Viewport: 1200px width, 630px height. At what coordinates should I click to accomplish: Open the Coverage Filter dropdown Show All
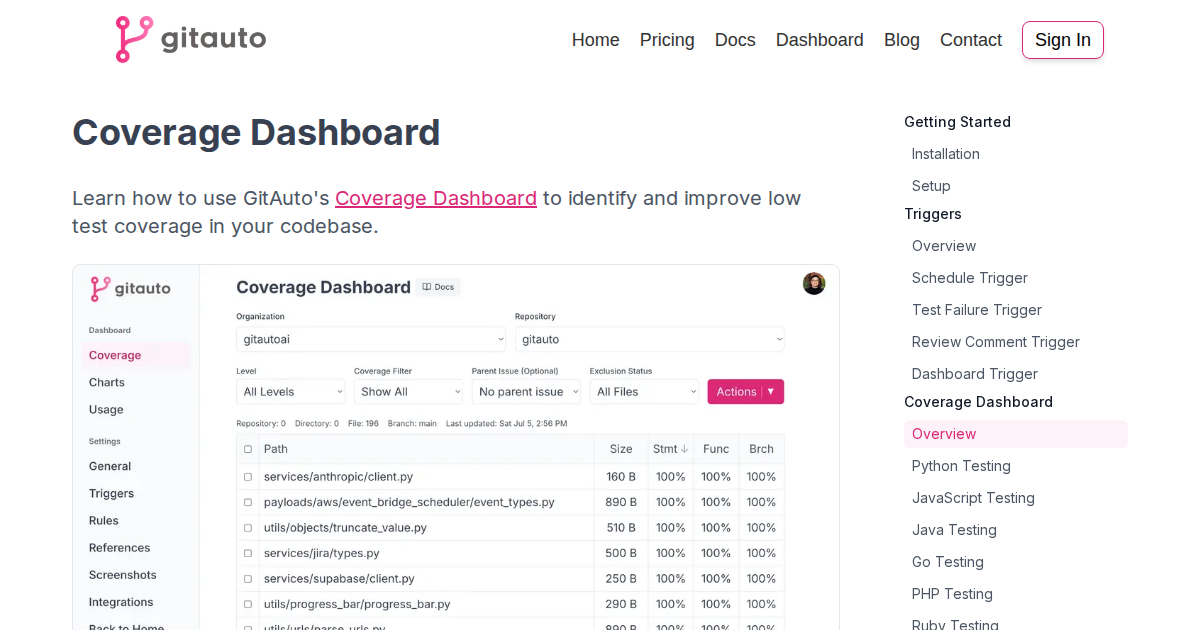tap(409, 392)
